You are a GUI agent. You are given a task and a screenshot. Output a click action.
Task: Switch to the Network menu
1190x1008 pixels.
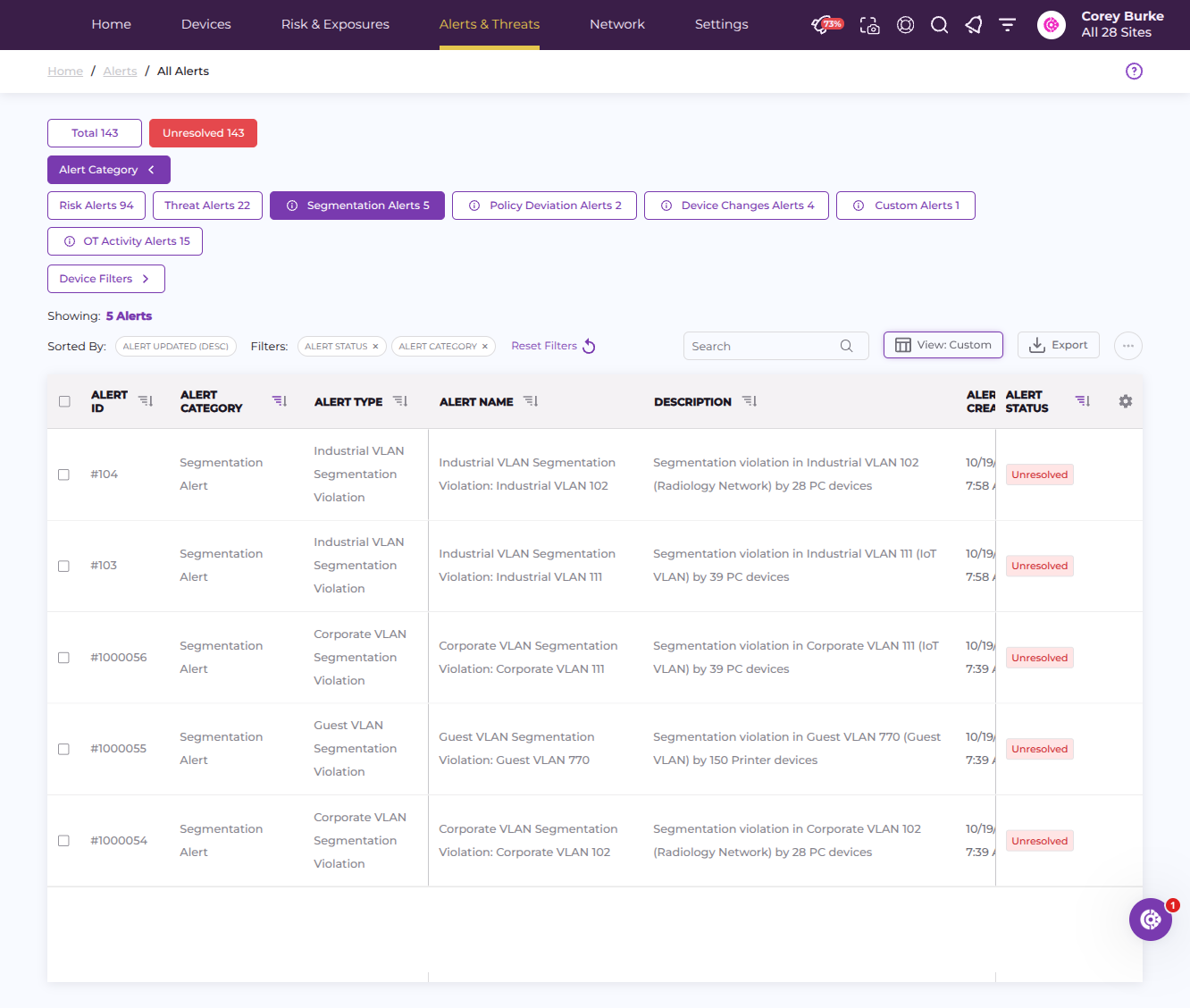tap(617, 24)
